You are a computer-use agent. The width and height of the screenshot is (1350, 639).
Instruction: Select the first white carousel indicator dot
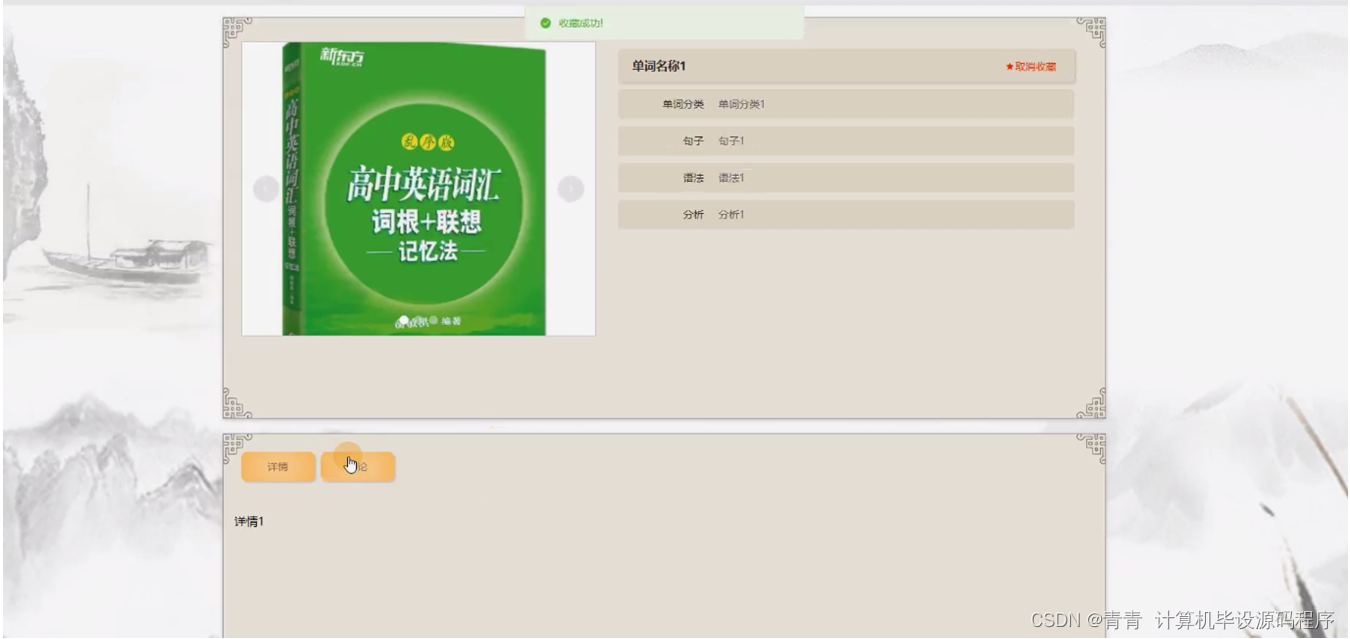pyautogui.click(x=404, y=321)
